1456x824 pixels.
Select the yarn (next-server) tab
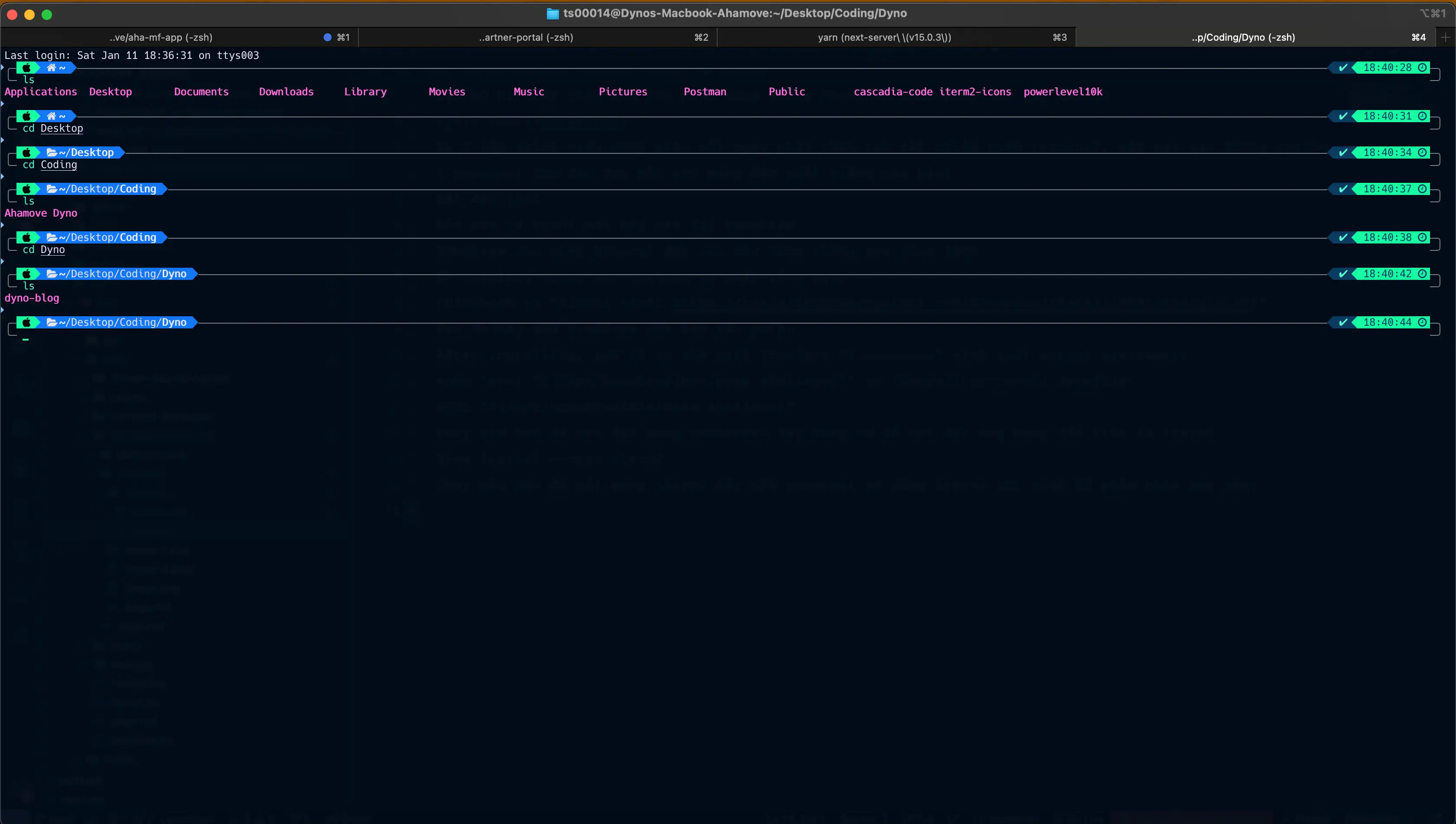[884, 37]
